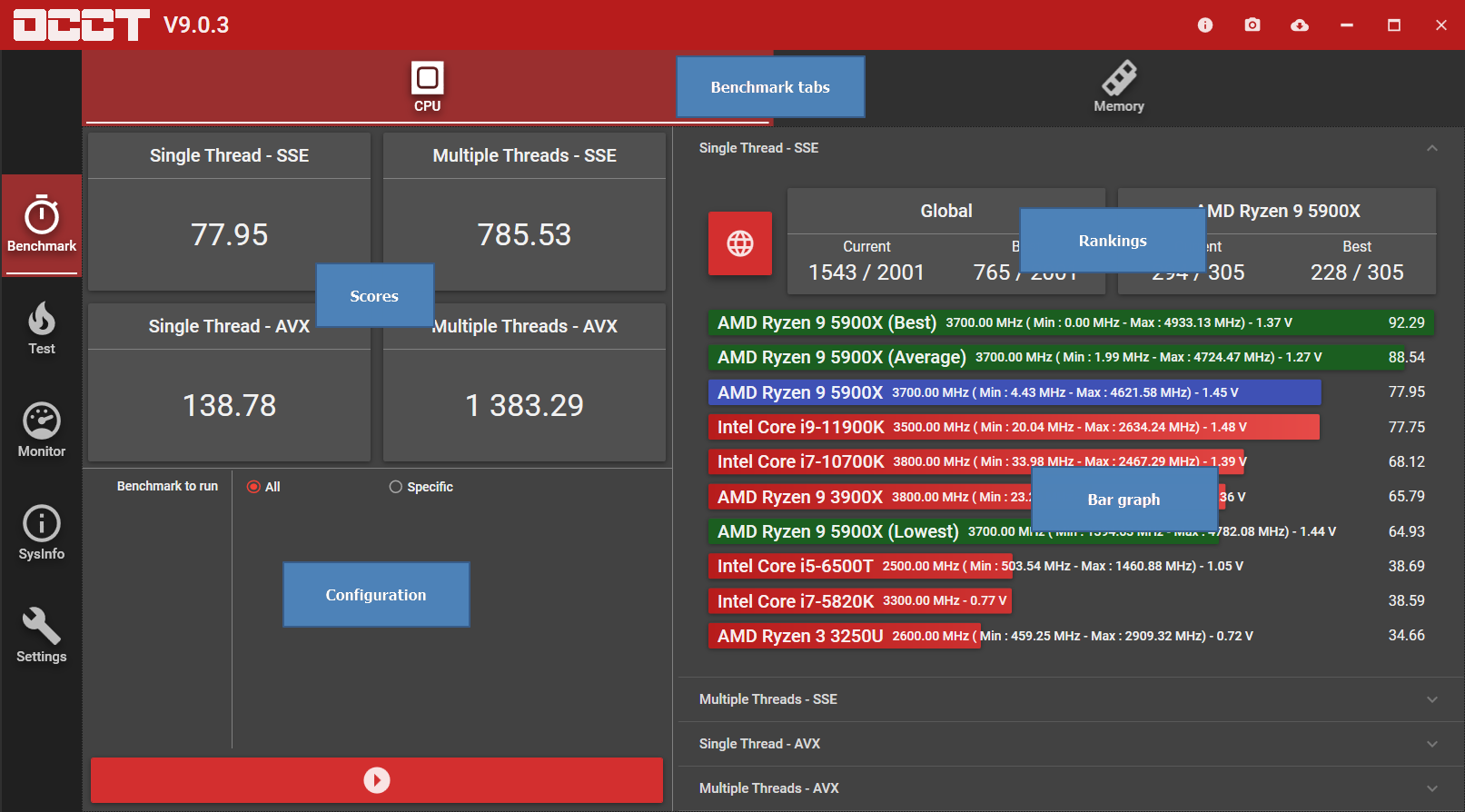Click the score 92.29 value
The image size is (1465, 812).
tap(1406, 322)
